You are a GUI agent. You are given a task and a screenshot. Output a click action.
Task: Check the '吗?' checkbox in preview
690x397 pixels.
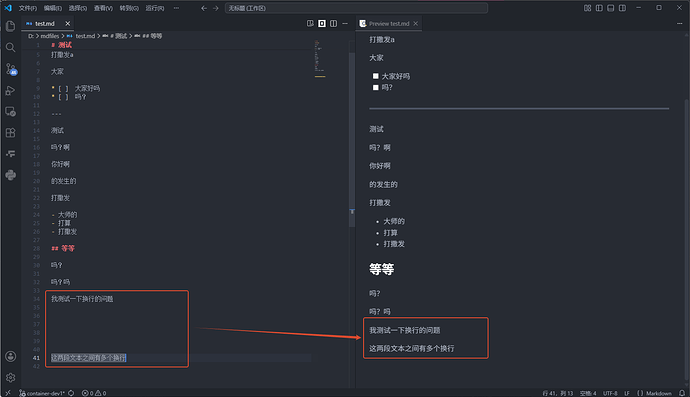click(375, 88)
